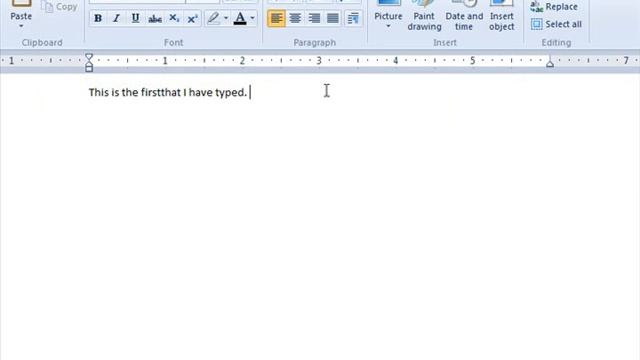The height and width of the screenshot is (360, 640).
Task: Open Insert object dialog
Action: [x=502, y=16]
